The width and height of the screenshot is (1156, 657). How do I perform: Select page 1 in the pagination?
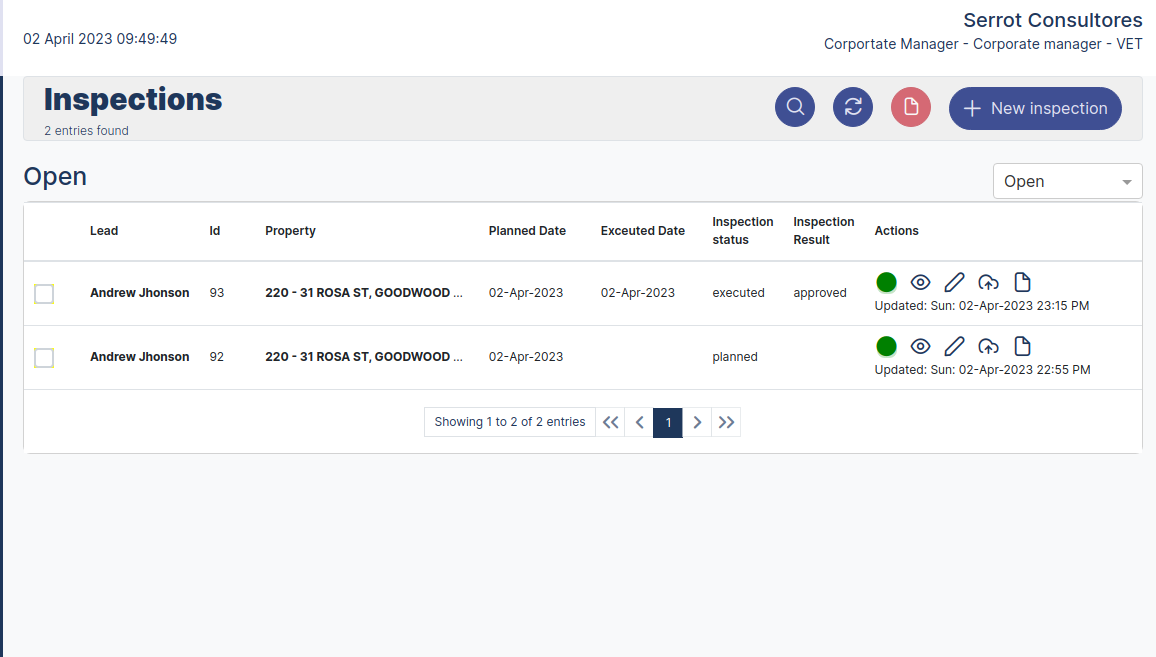[668, 422]
